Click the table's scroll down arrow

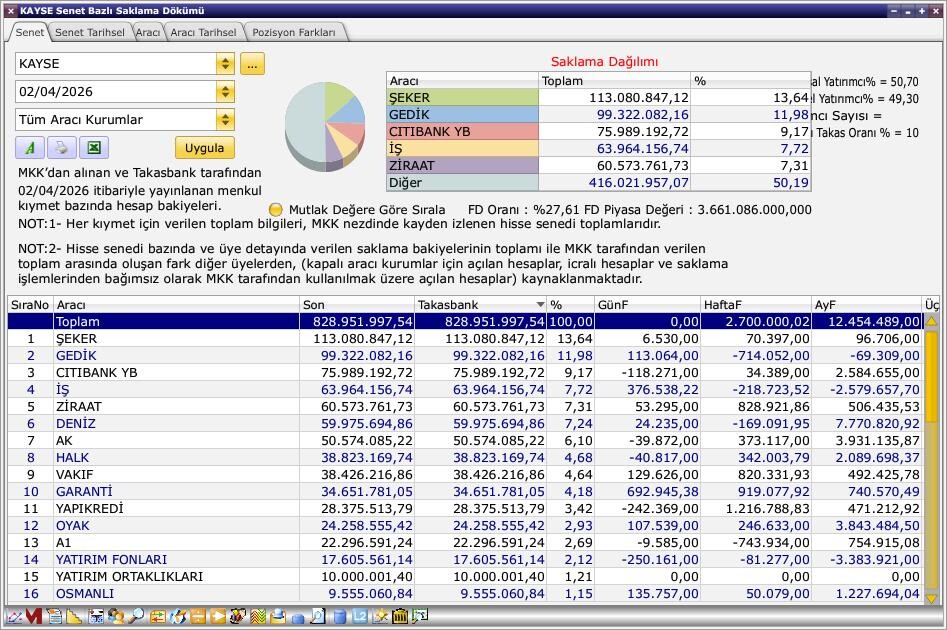coord(932,598)
